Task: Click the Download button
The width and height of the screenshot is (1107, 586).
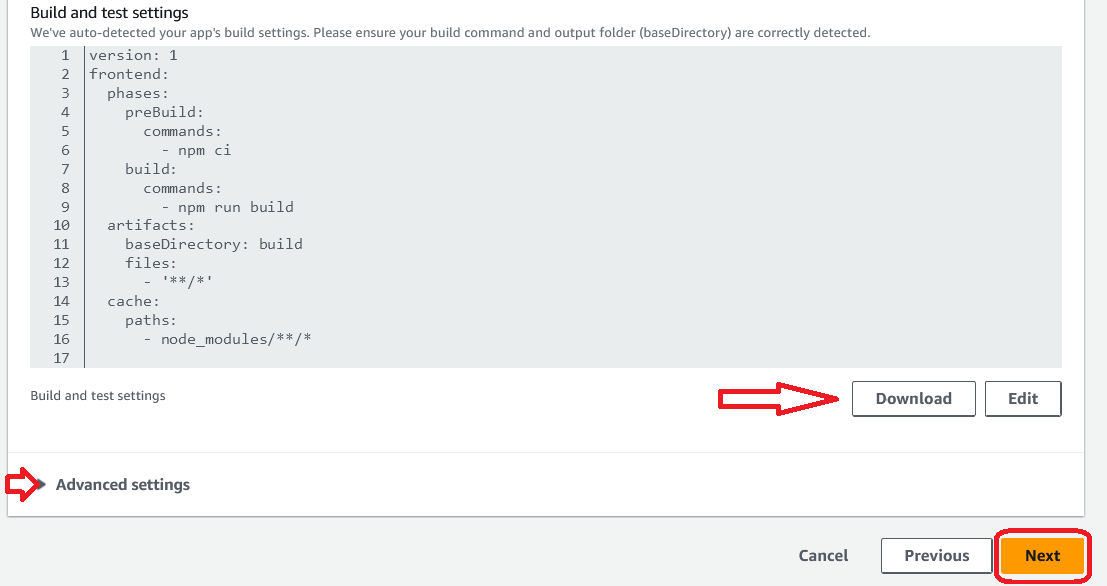Action: pyautogui.click(x=914, y=398)
